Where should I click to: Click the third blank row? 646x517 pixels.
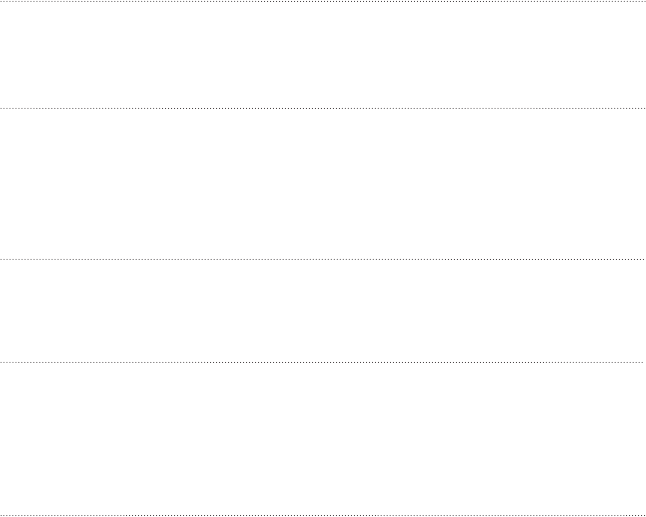(323, 311)
